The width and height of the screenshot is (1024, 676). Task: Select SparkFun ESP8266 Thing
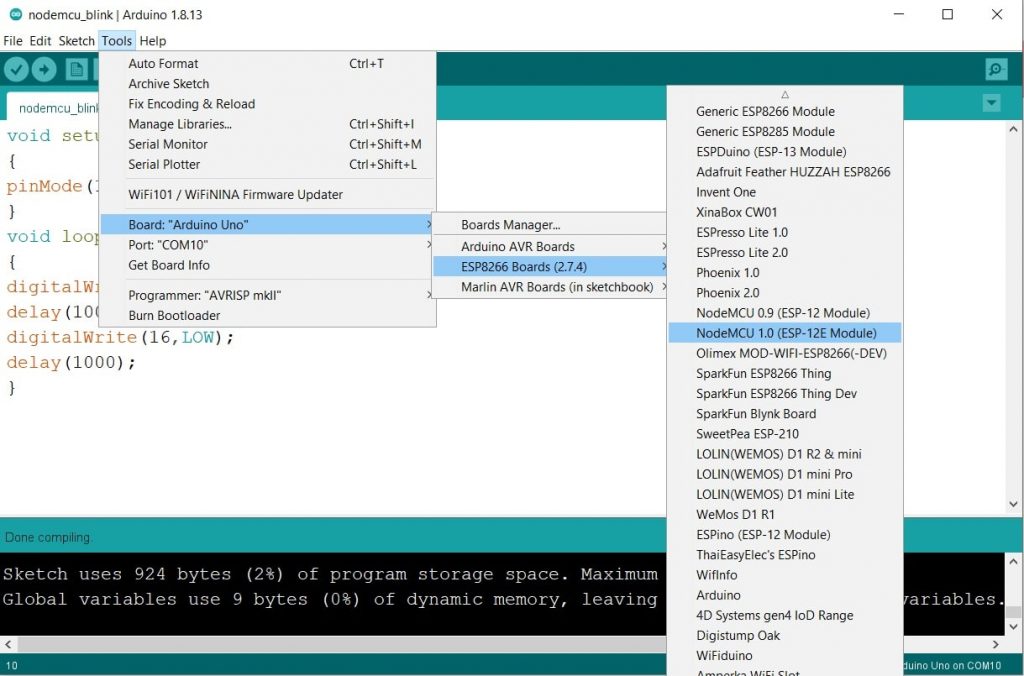pyautogui.click(x=785, y=374)
